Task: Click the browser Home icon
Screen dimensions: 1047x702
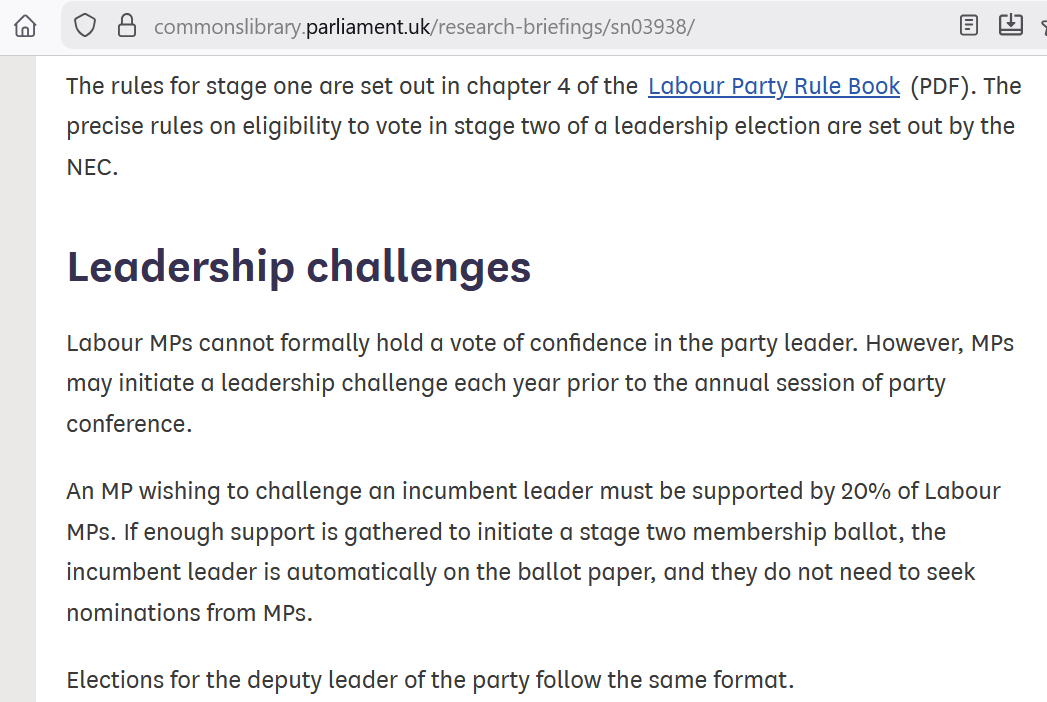Action: (x=24, y=26)
